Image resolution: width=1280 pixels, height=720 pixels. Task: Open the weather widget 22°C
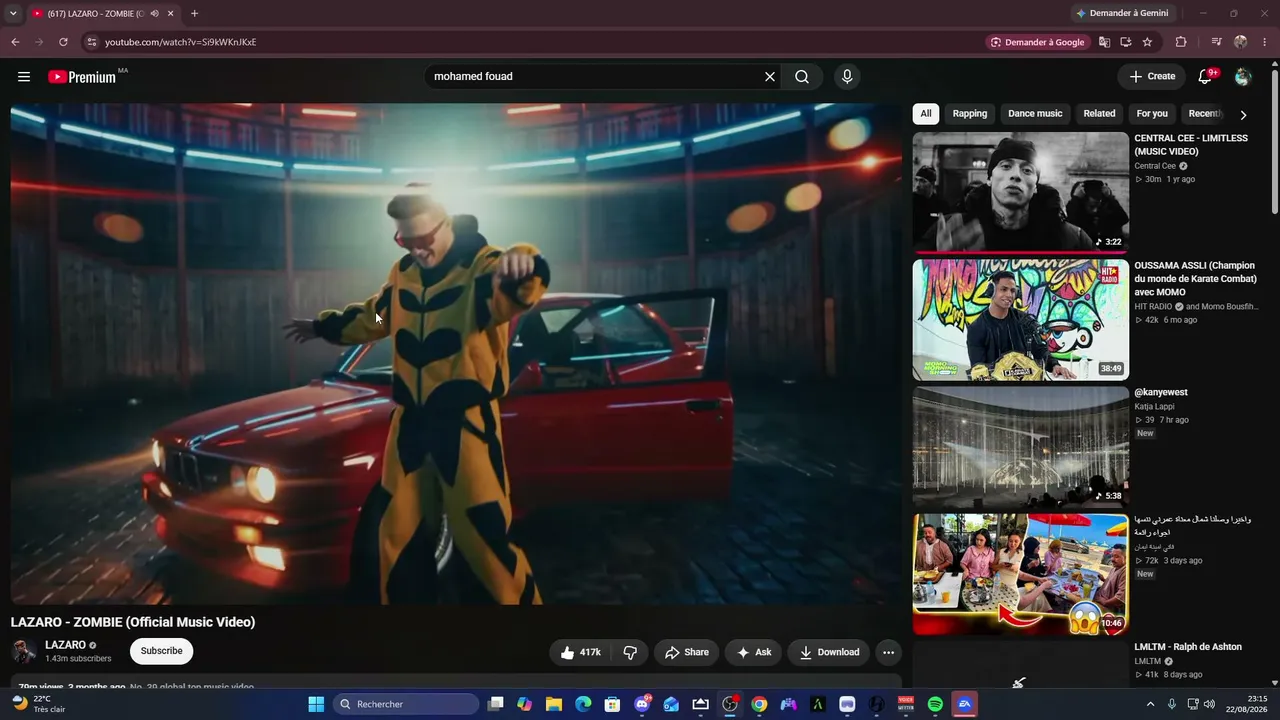pos(40,704)
